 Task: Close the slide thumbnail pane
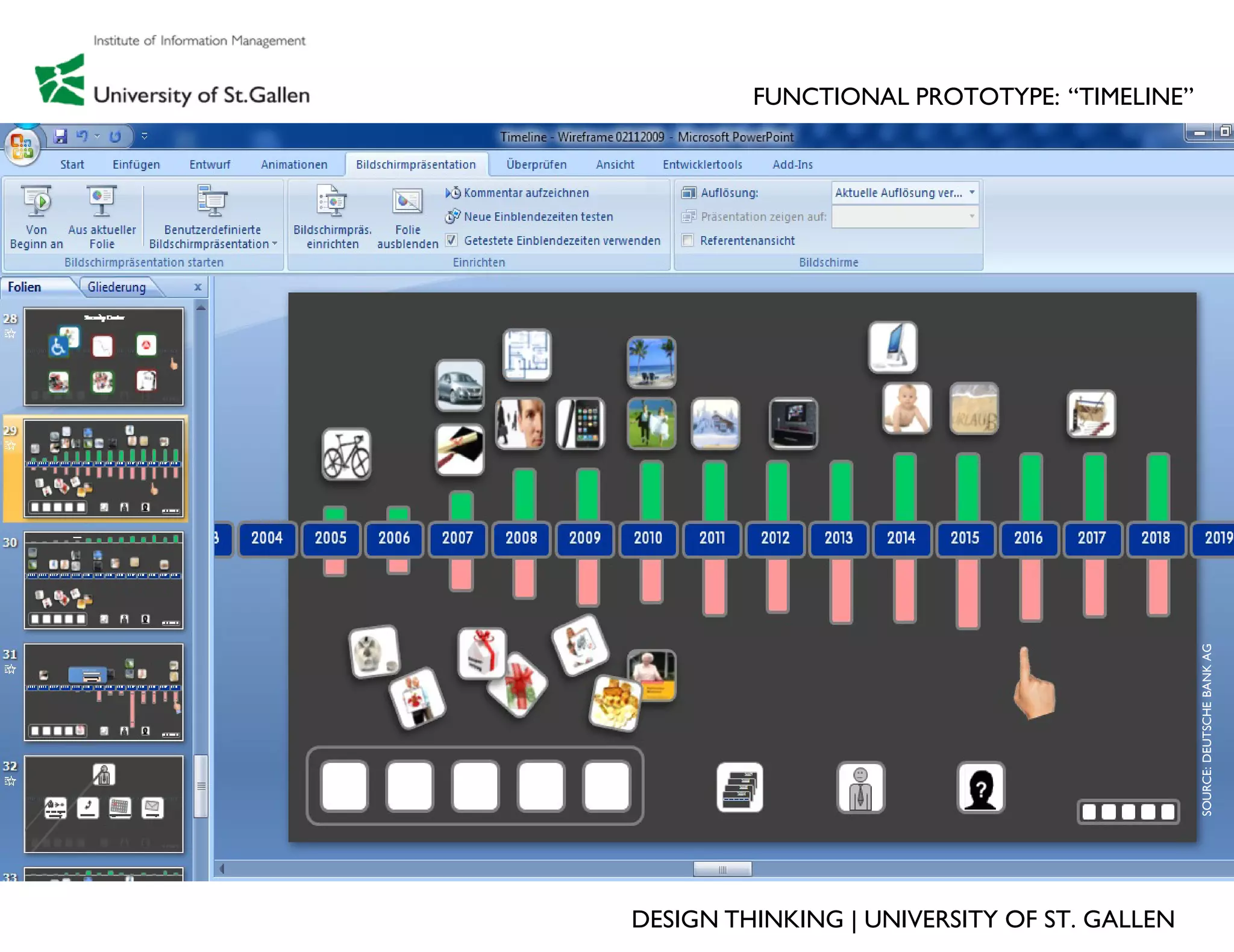[198, 287]
